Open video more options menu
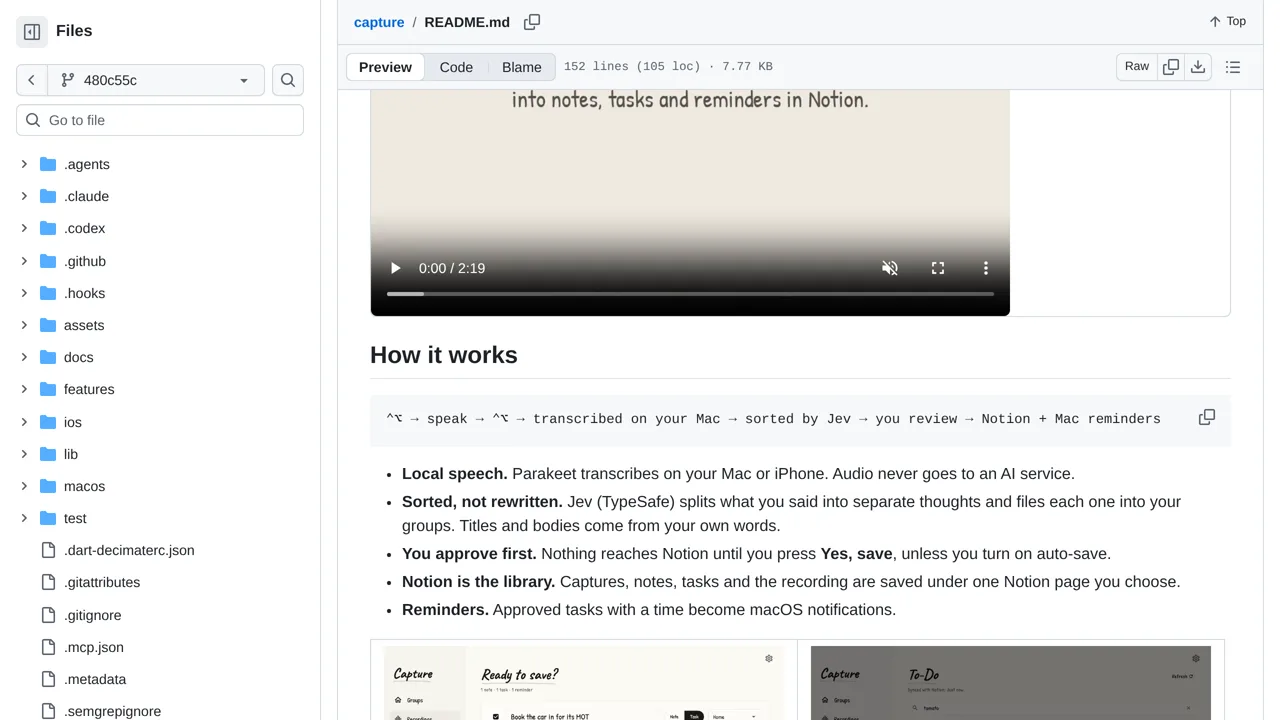 pos(986,268)
